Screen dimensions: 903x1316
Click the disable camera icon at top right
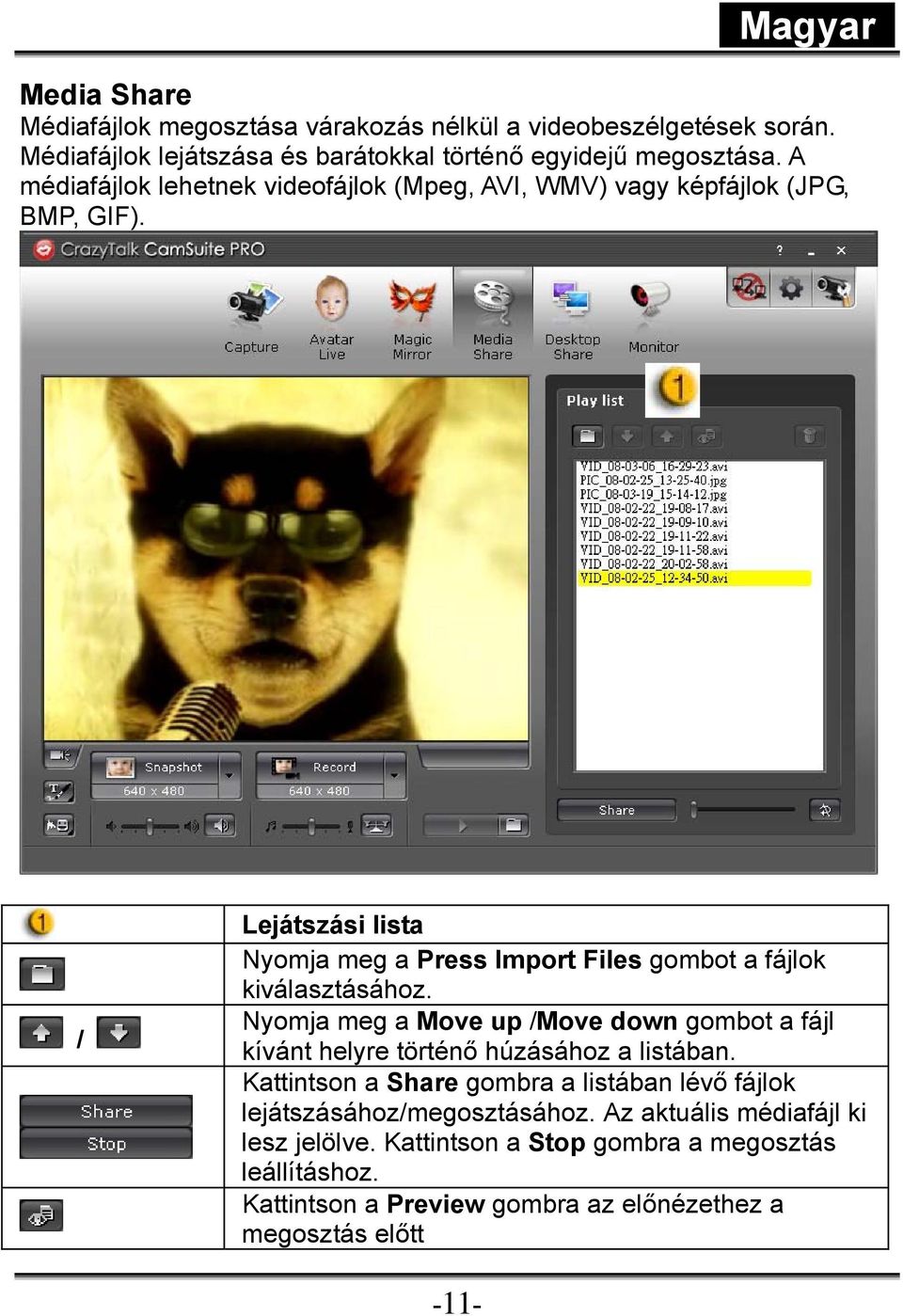click(x=749, y=287)
